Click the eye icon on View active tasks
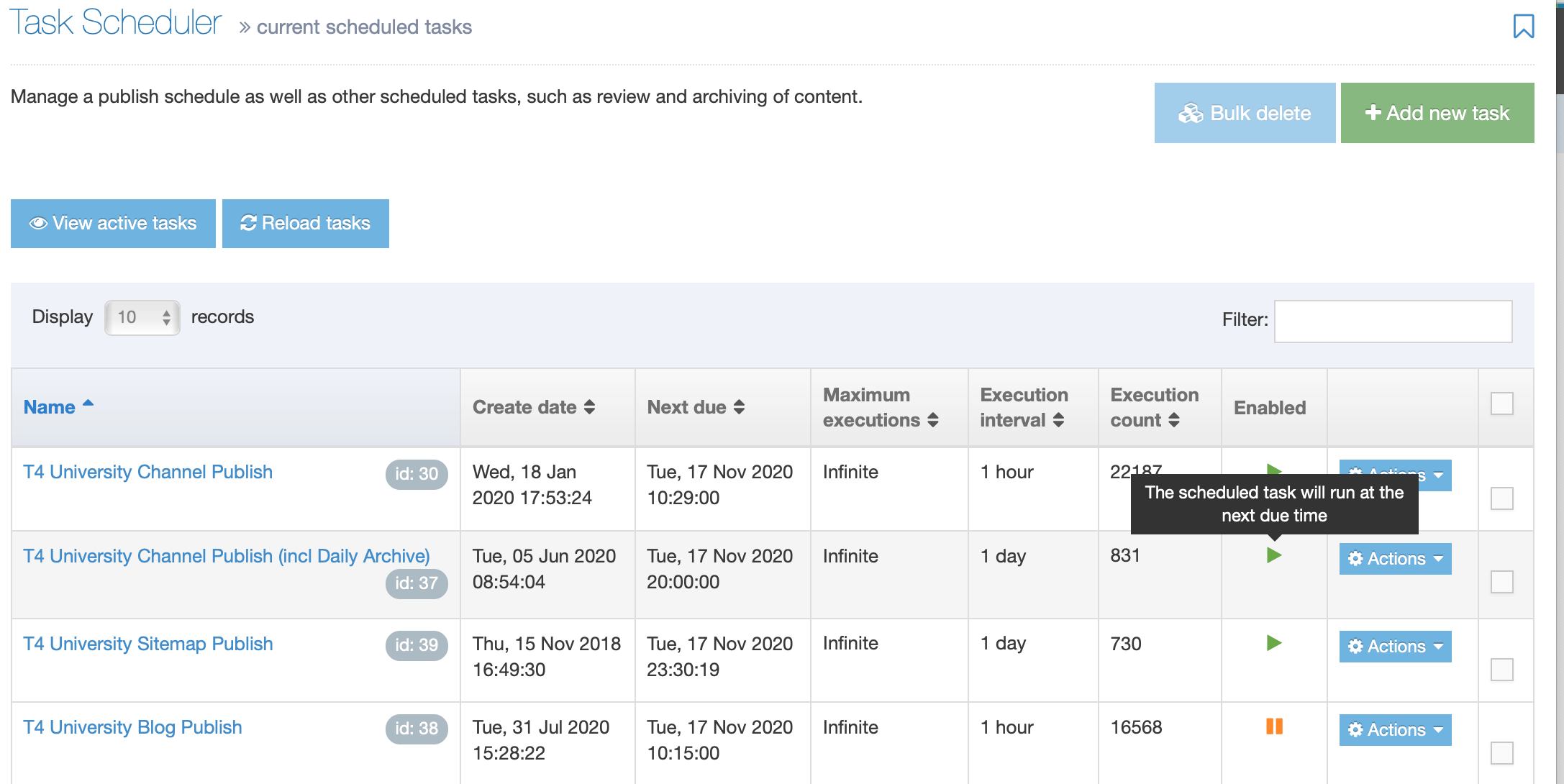Image resolution: width=1564 pixels, height=784 pixels. pyautogui.click(x=38, y=223)
